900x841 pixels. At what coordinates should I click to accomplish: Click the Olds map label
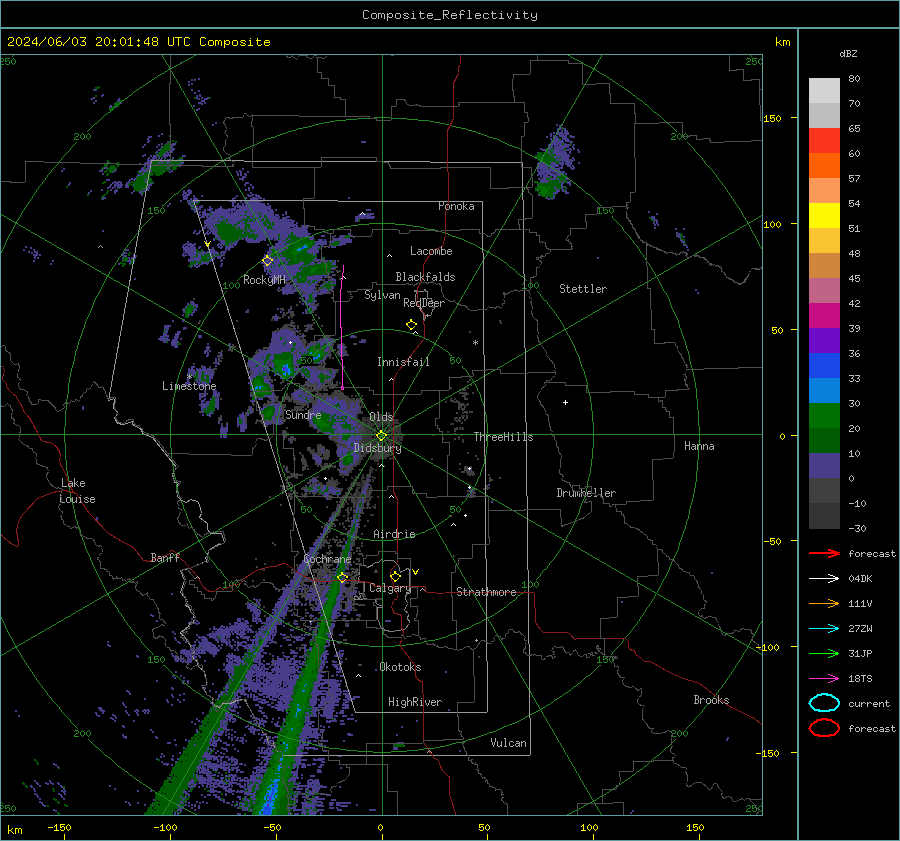(381, 417)
